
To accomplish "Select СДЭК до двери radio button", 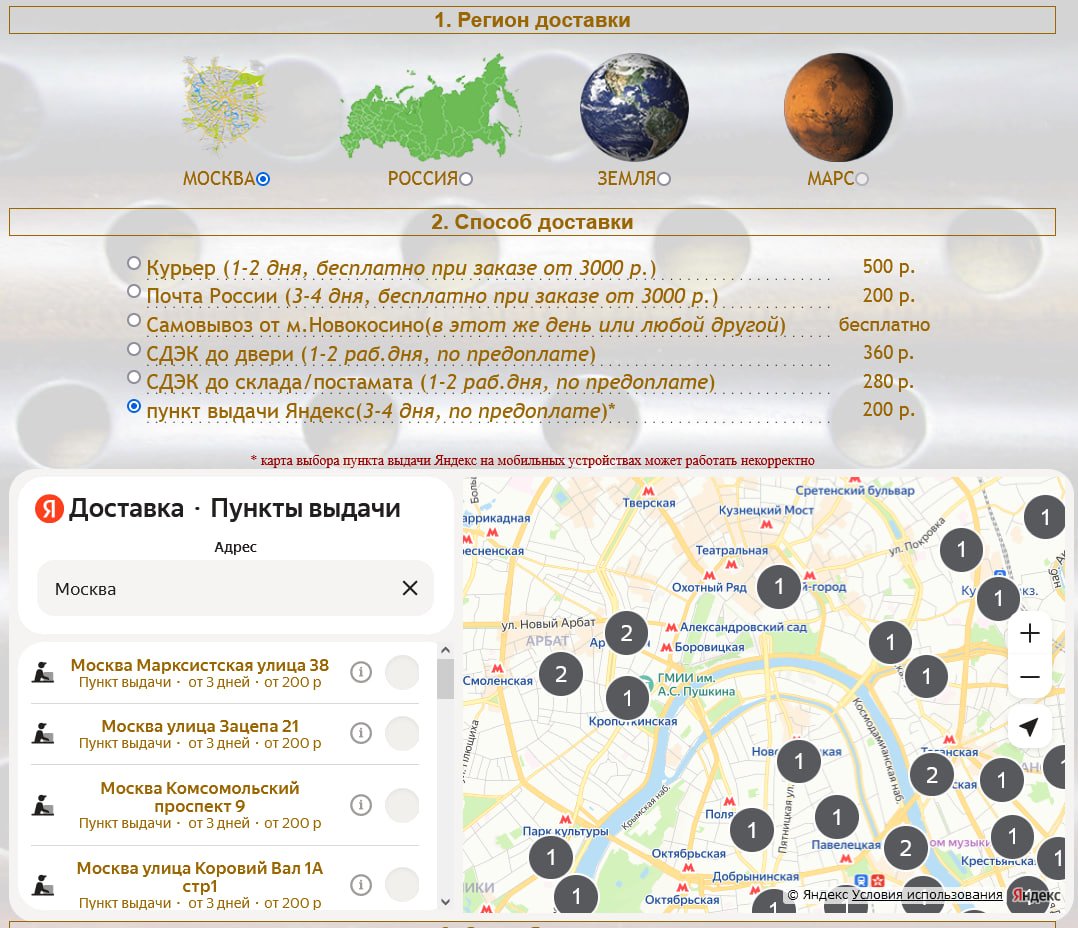I will (134, 349).
